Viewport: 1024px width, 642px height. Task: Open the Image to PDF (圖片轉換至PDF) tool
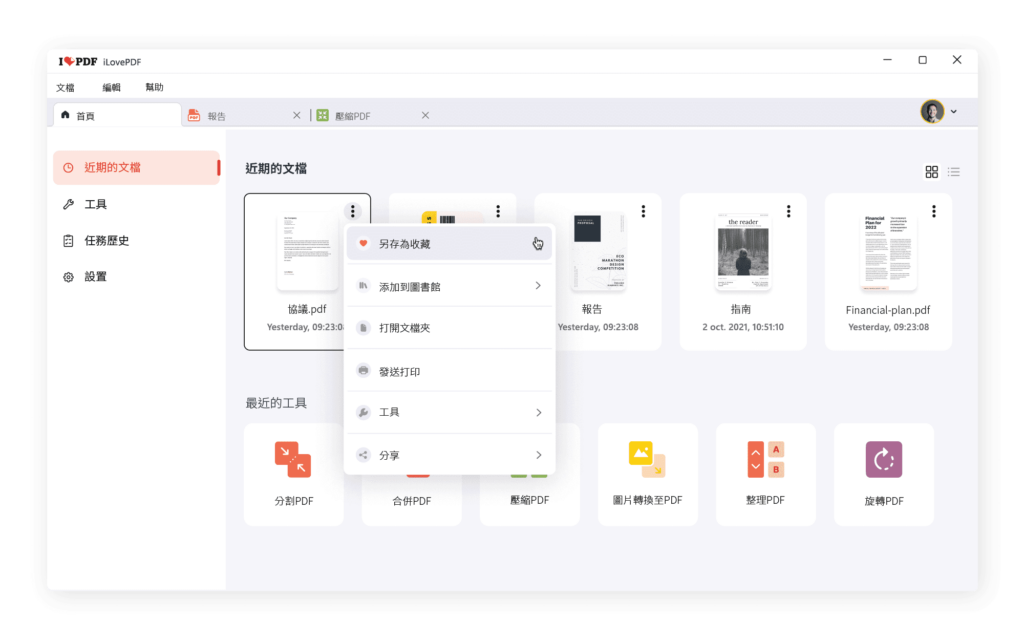(647, 474)
